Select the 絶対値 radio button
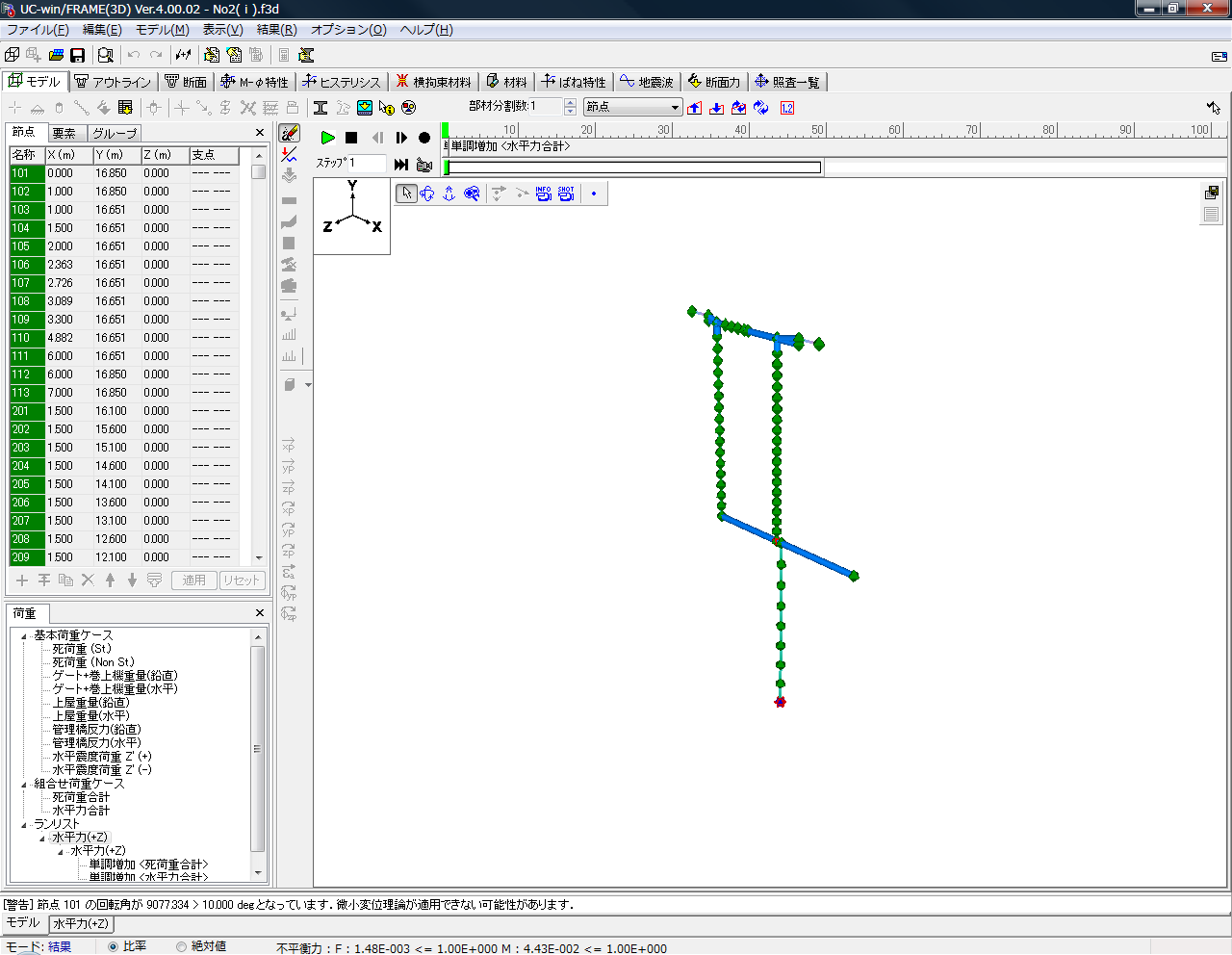The width and height of the screenshot is (1232, 955). (181, 946)
